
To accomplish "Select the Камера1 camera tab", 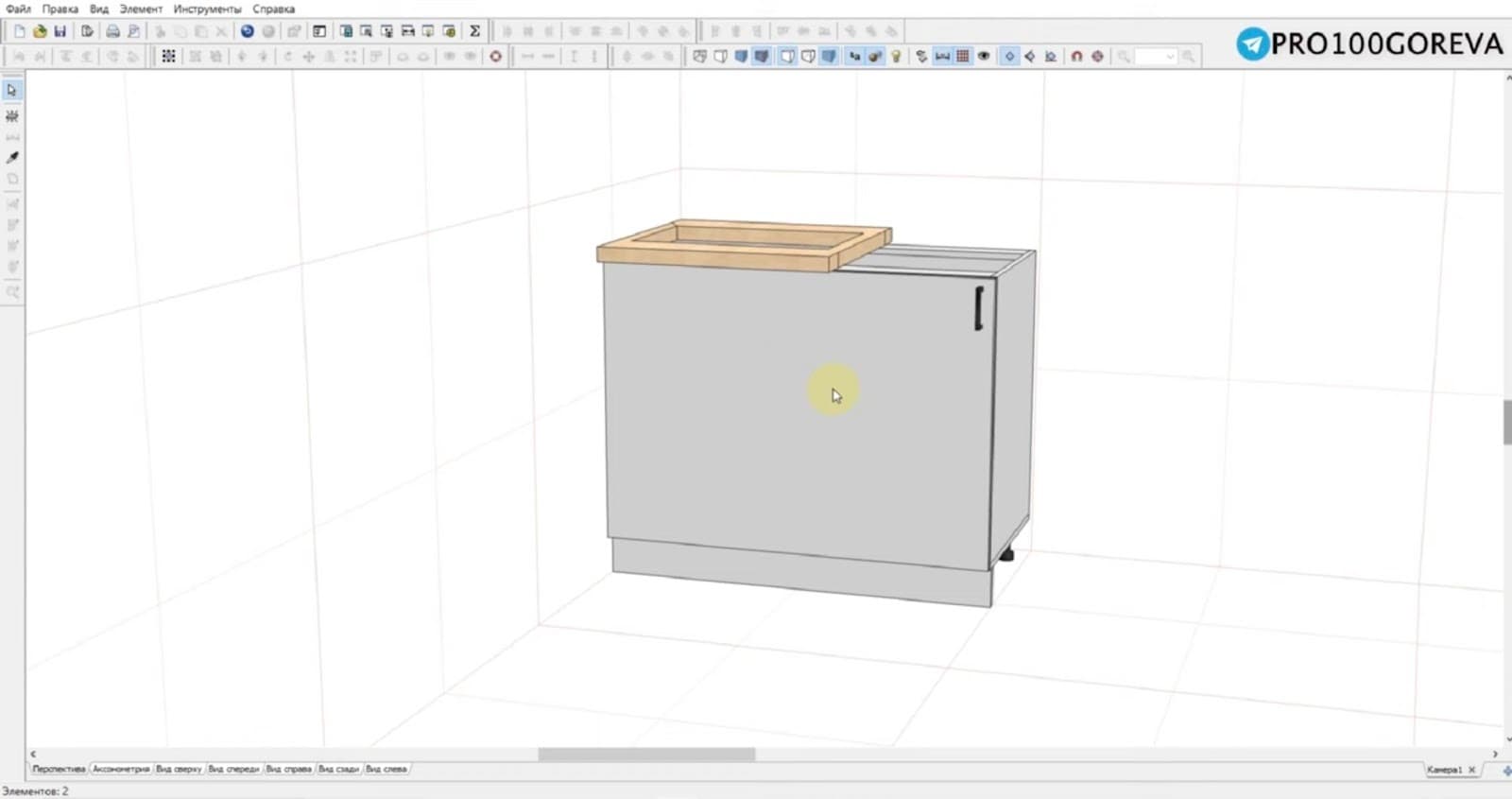I will pyautogui.click(x=1444, y=770).
